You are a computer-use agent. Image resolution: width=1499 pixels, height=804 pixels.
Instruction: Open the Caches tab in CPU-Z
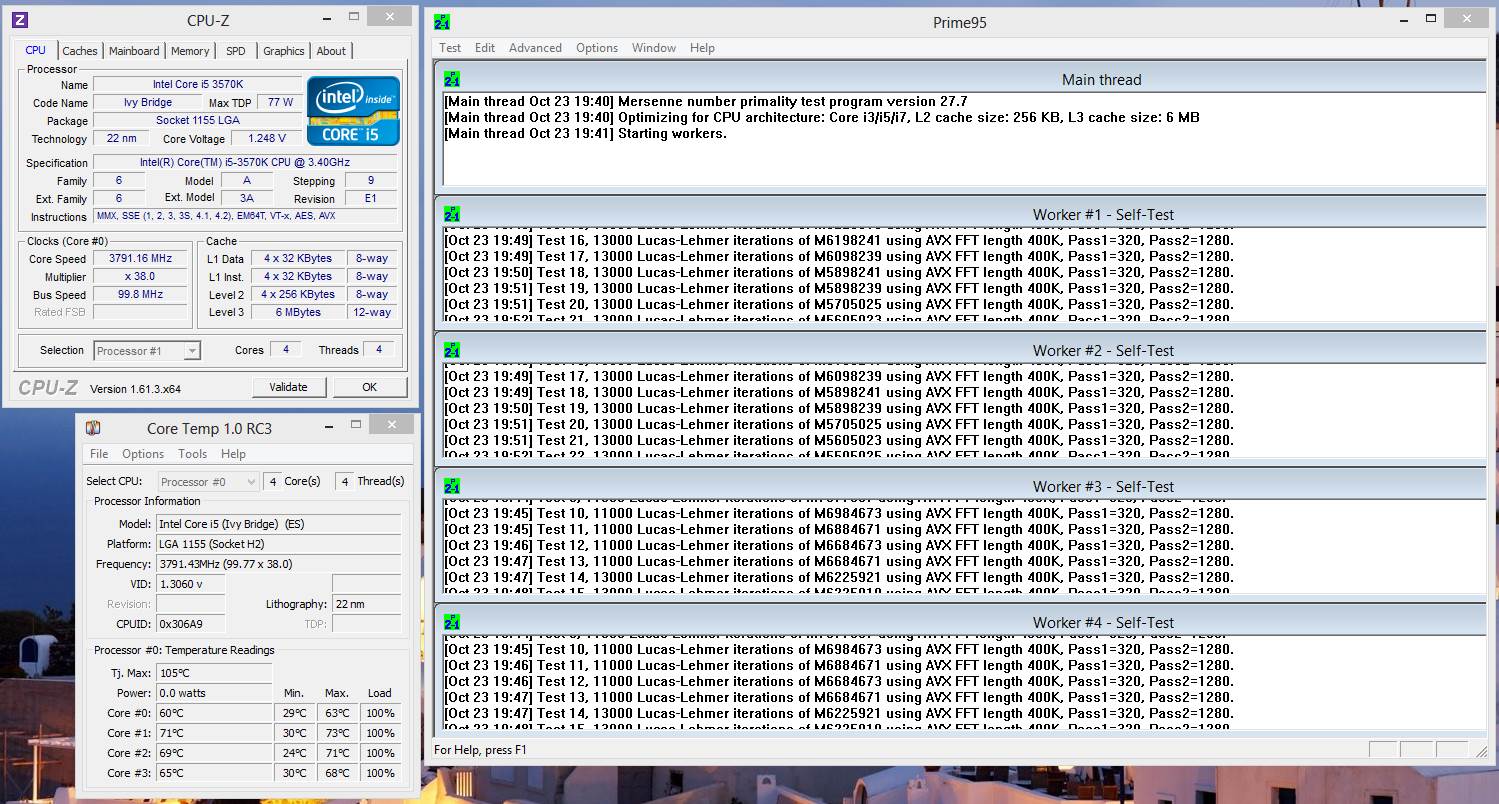click(x=80, y=51)
